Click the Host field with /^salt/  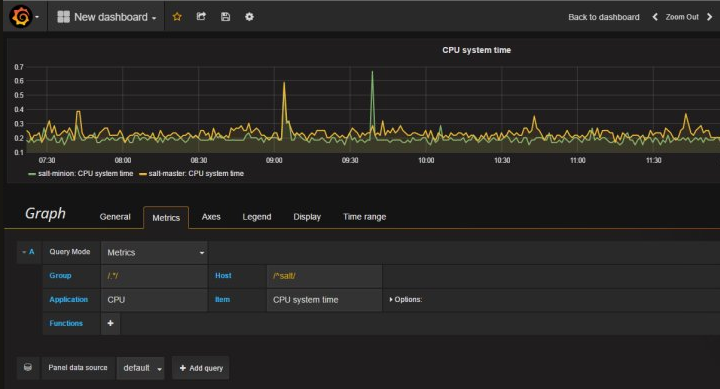(324, 276)
